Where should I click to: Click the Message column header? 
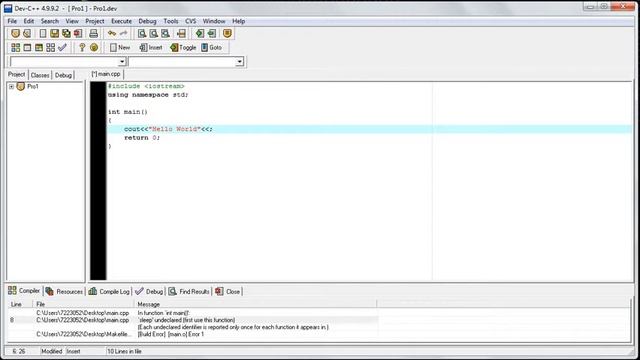coord(255,304)
